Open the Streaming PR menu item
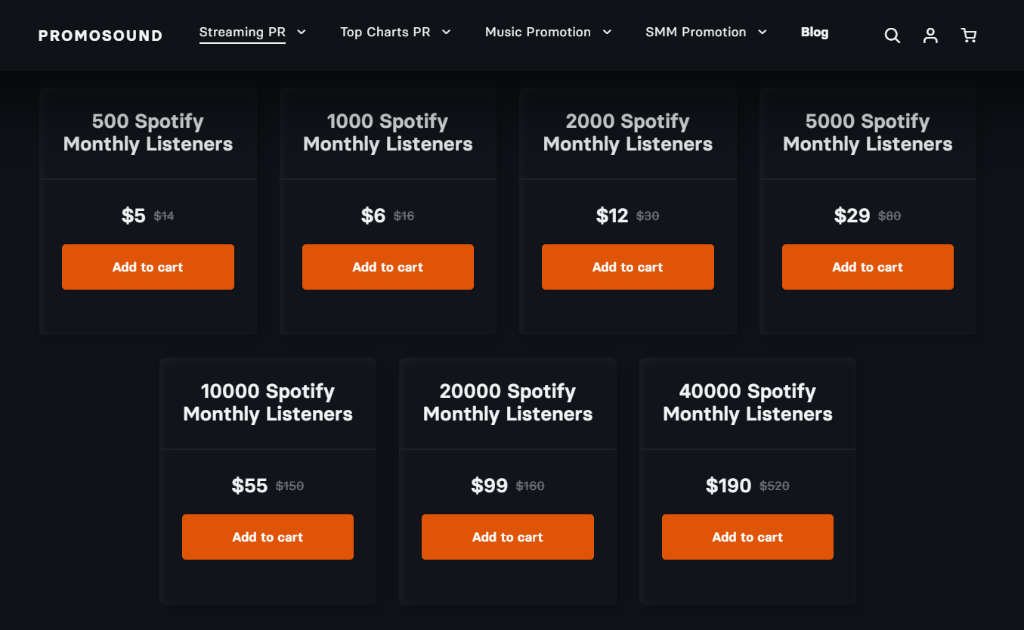The width and height of the screenshot is (1024, 630). click(x=242, y=32)
